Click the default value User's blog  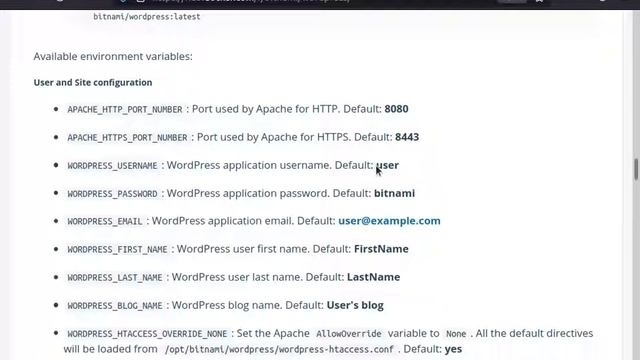[355, 305]
